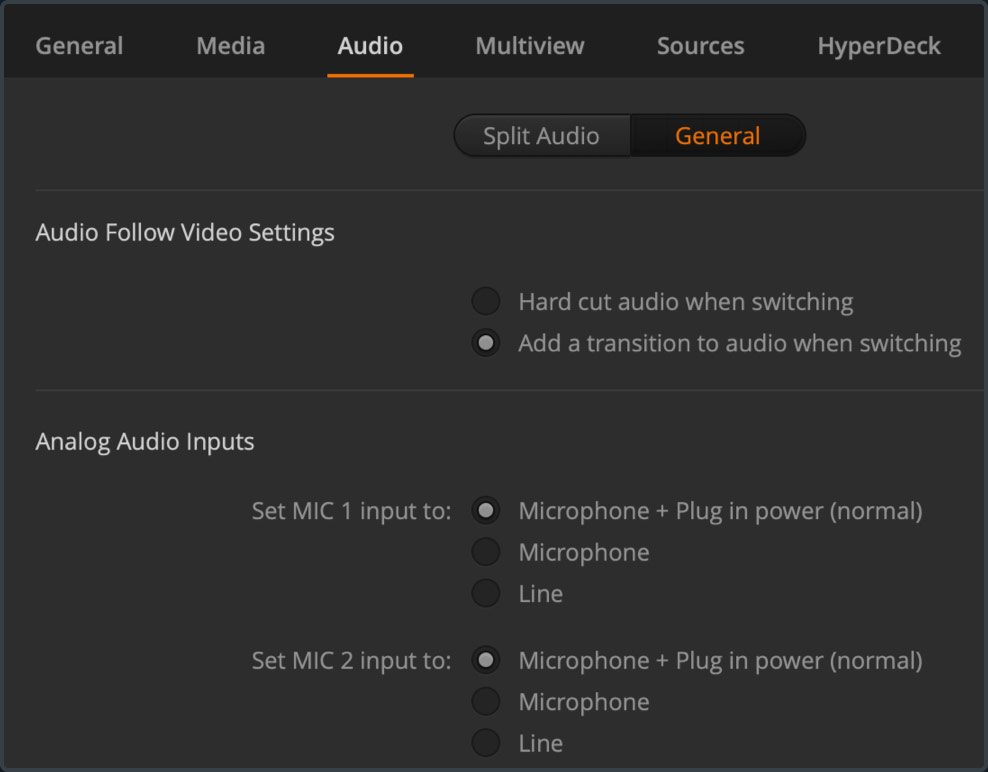The width and height of the screenshot is (988, 772).
Task: Set MIC 1 input to Microphone
Action: [485, 551]
